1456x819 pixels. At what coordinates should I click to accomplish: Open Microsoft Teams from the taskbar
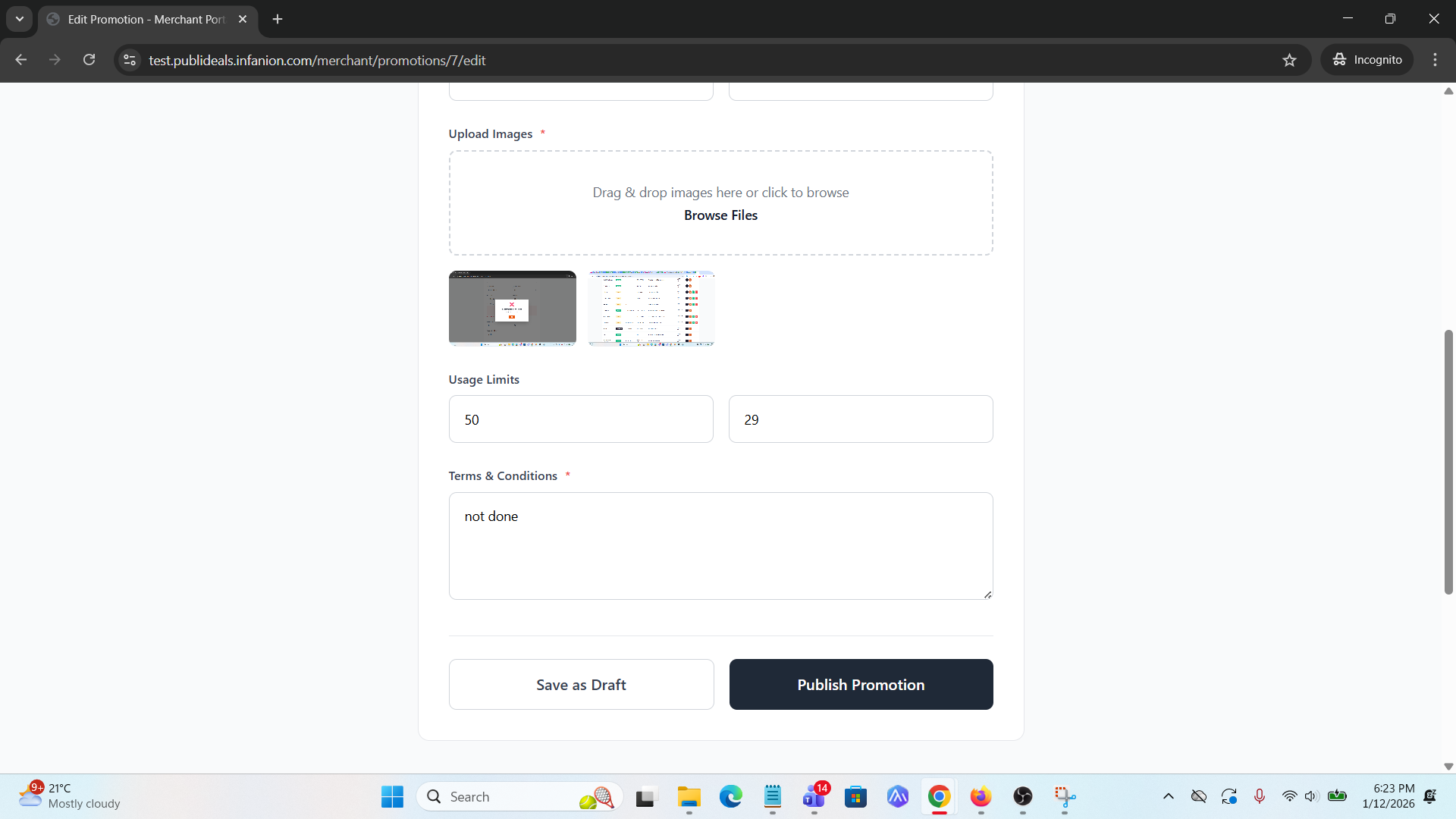[814, 796]
